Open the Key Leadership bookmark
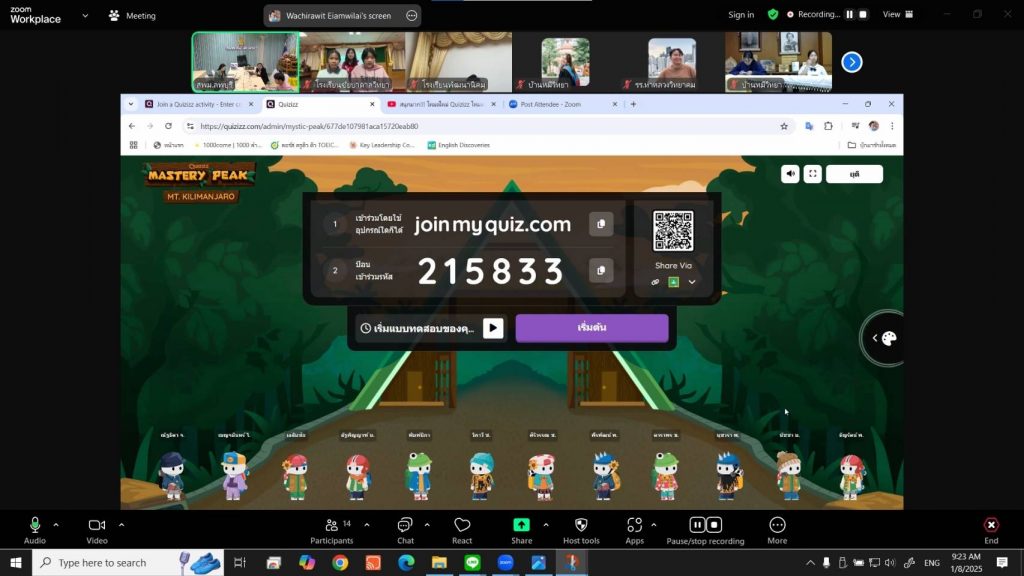Viewport: 1024px width, 576px height. 382,145
